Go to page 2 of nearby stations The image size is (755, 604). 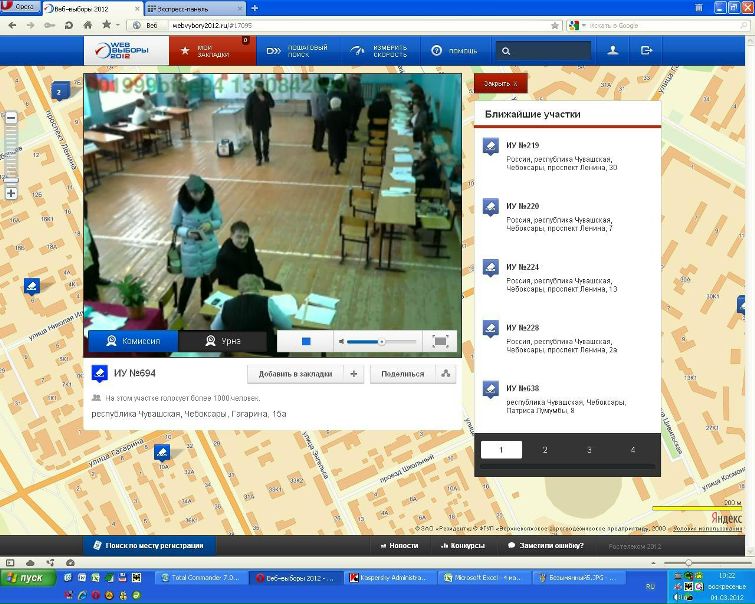point(545,450)
